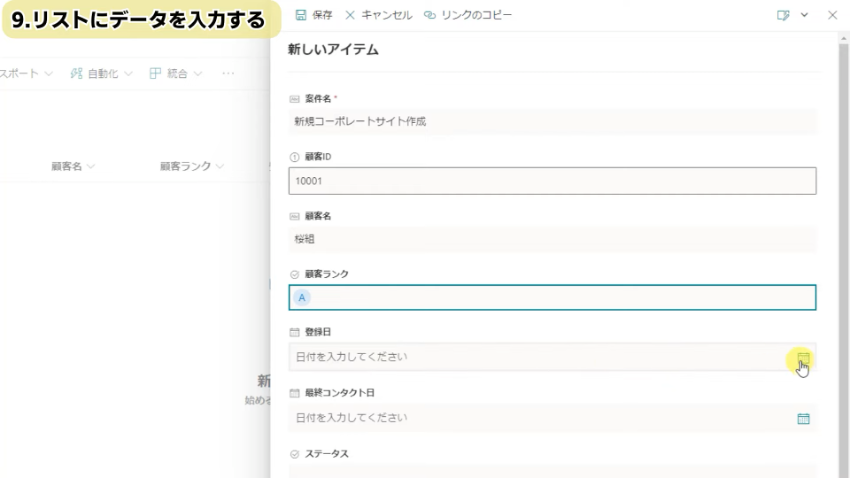Click the edit form icon at top right
The width and height of the screenshot is (850, 478).
[x=783, y=15]
